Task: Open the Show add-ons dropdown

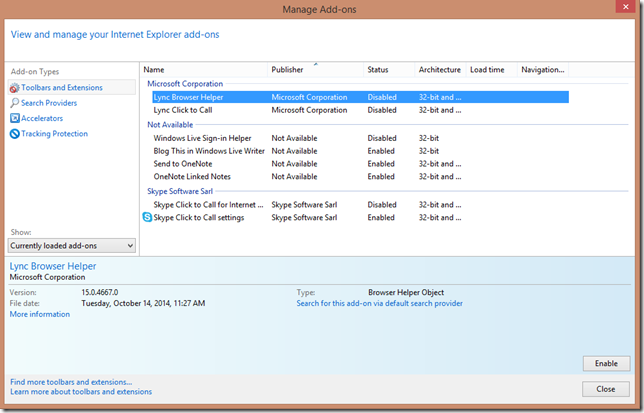Action: [72, 245]
